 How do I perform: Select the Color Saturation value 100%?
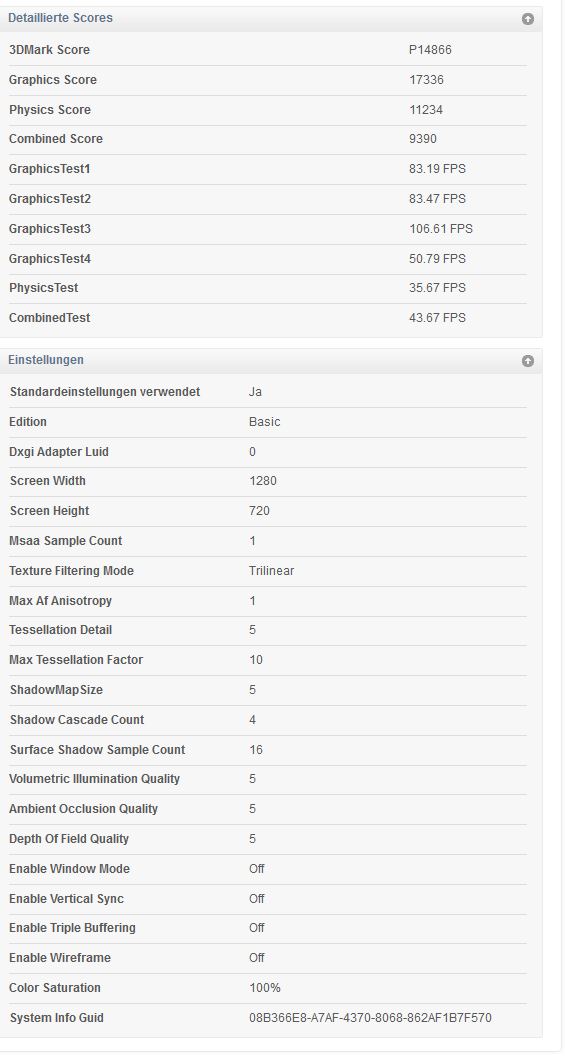[265, 988]
